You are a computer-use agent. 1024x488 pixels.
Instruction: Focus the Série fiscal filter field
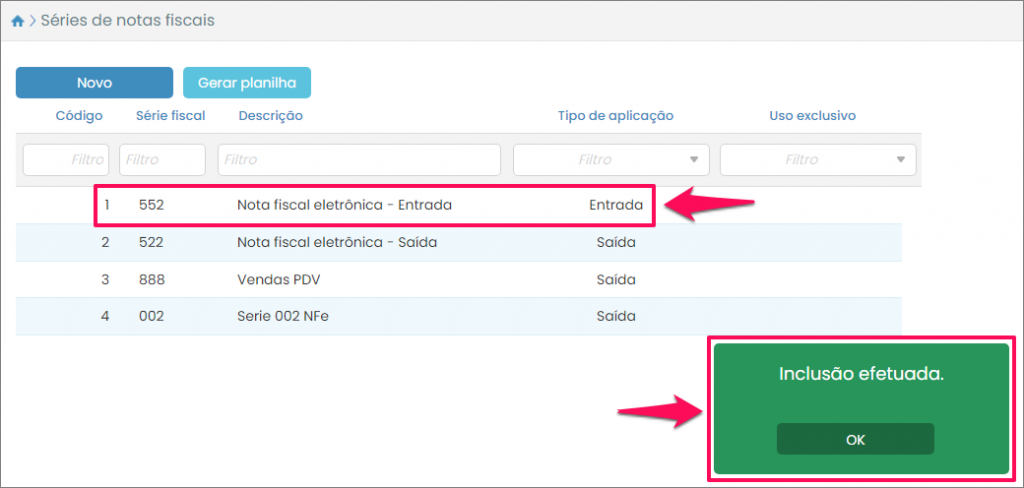click(x=162, y=160)
